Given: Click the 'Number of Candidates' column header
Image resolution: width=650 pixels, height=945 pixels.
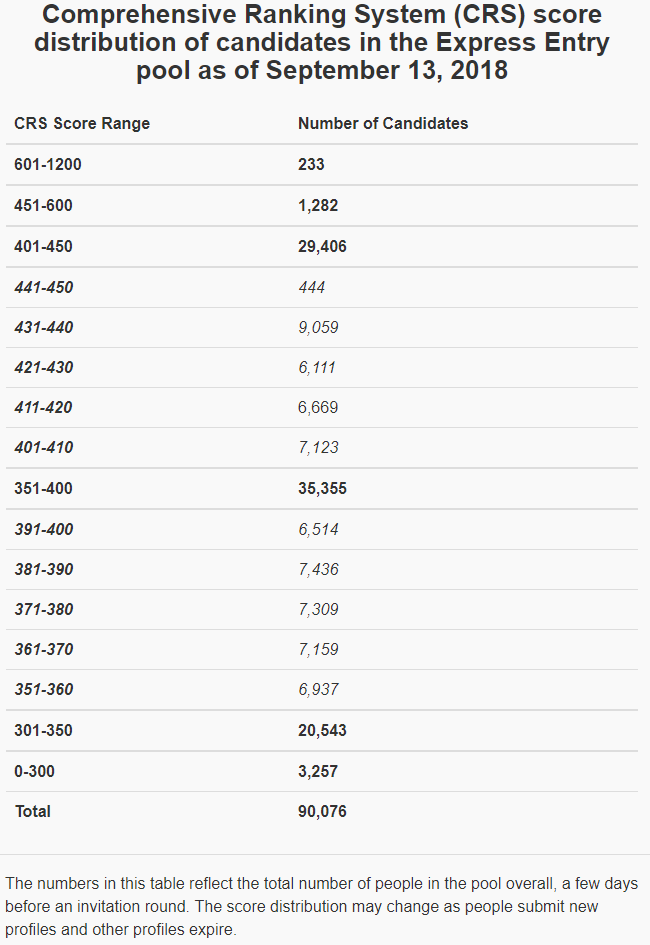Looking at the screenshot, I should tap(383, 123).
